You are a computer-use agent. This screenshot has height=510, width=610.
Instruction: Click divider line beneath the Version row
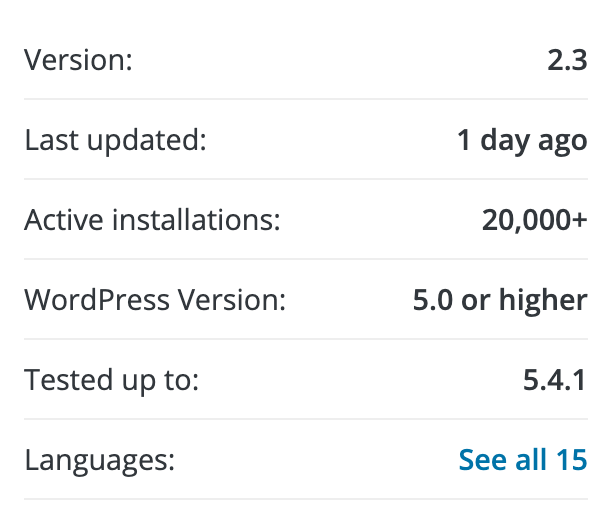[305, 99]
